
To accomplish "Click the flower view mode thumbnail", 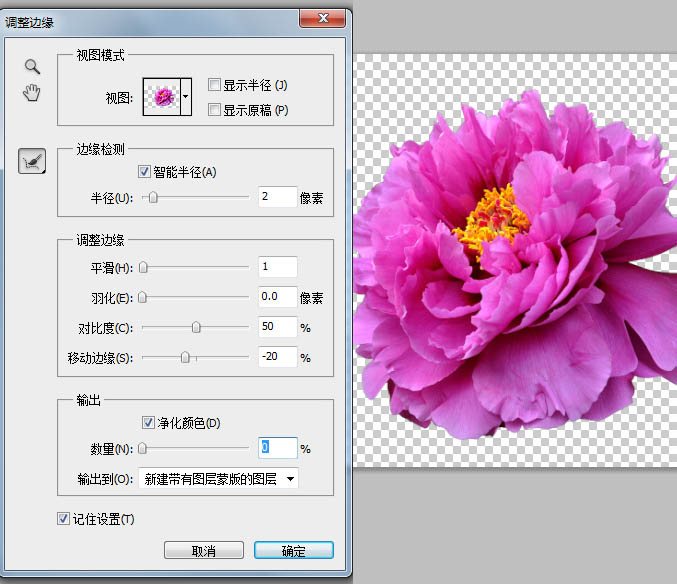I will [162, 98].
